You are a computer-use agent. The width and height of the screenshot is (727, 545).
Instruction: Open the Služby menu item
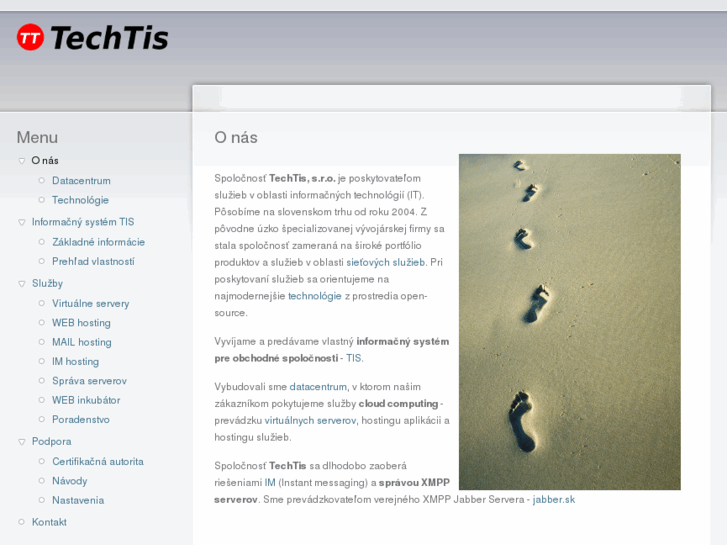[47, 283]
